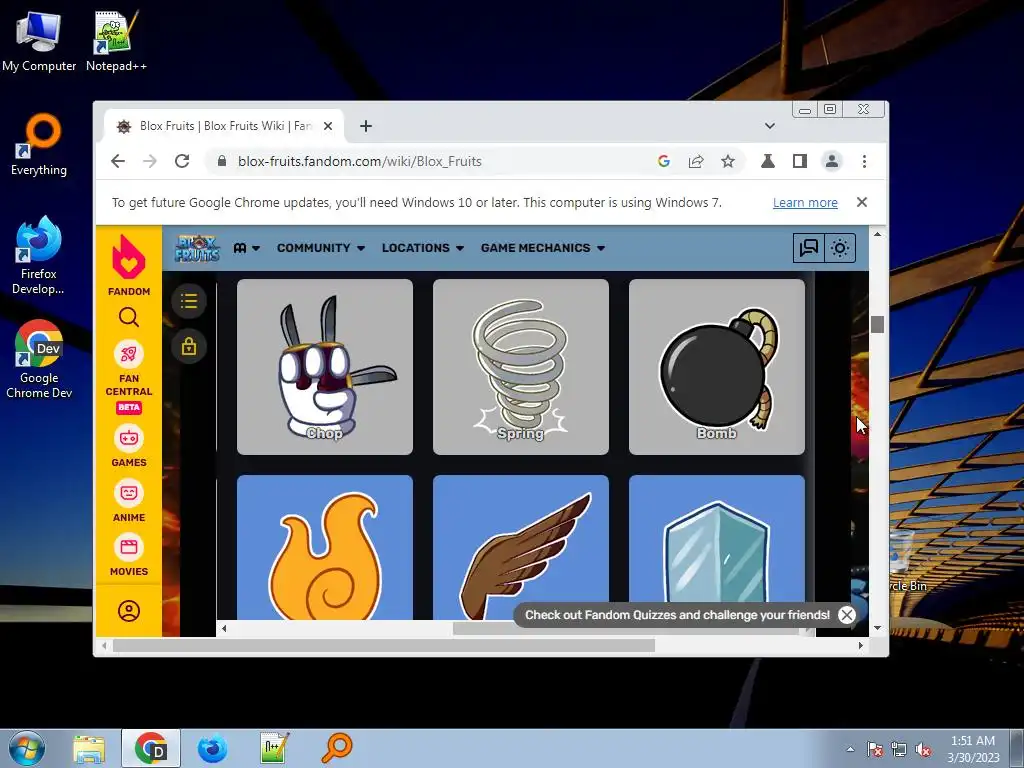Click the page vertical scrollbar thumb
This screenshot has height=768, width=1024.
coord(877,325)
